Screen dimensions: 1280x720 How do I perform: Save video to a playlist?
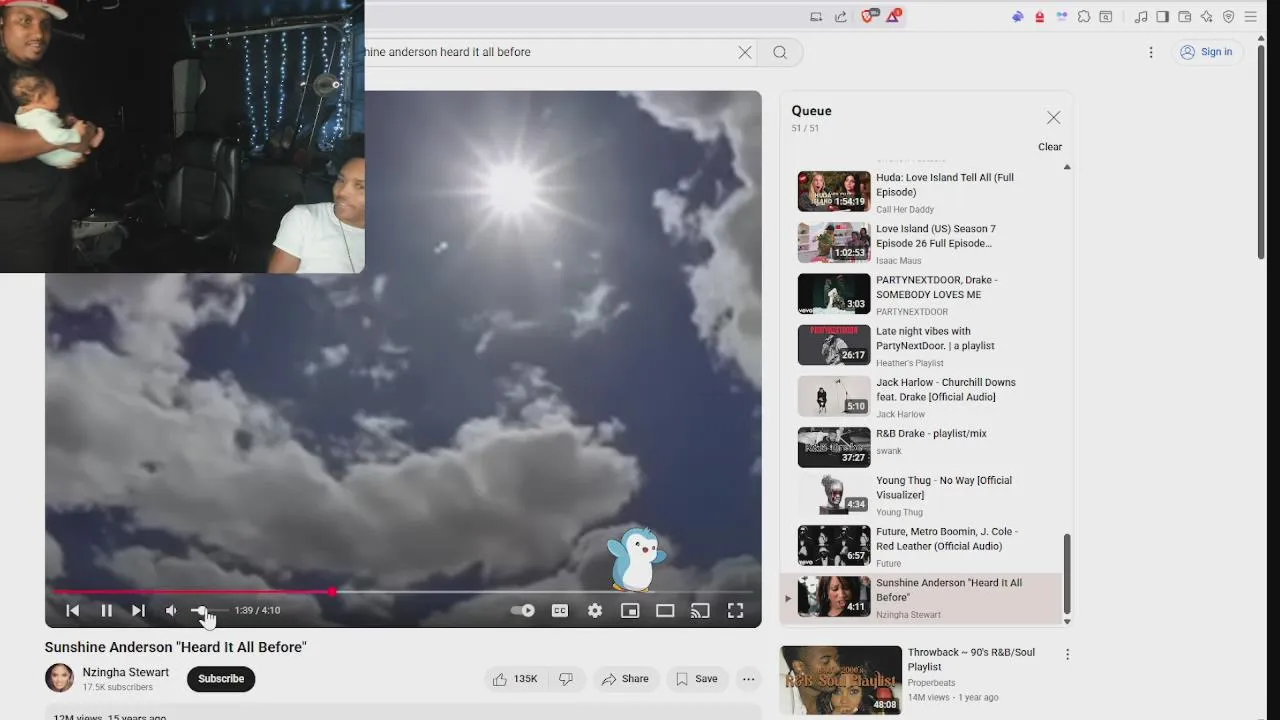tap(697, 679)
